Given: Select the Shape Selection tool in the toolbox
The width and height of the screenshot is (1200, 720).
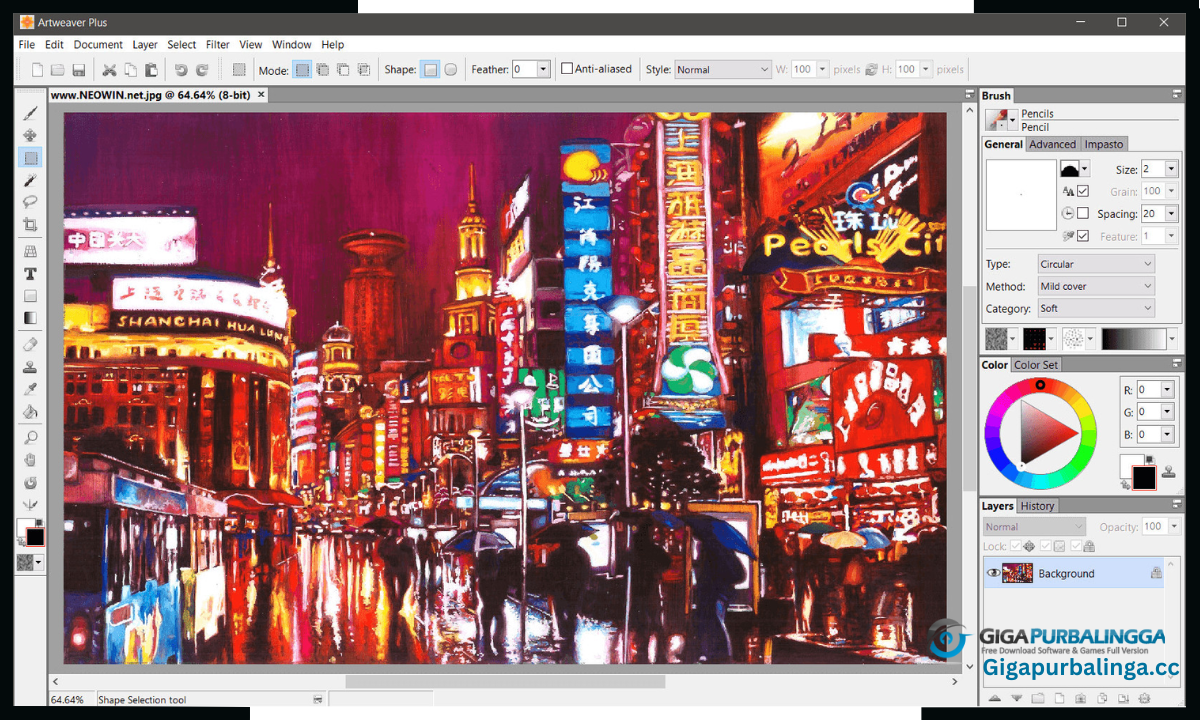Looking at the screenshot, I should [x=31, y=158].
